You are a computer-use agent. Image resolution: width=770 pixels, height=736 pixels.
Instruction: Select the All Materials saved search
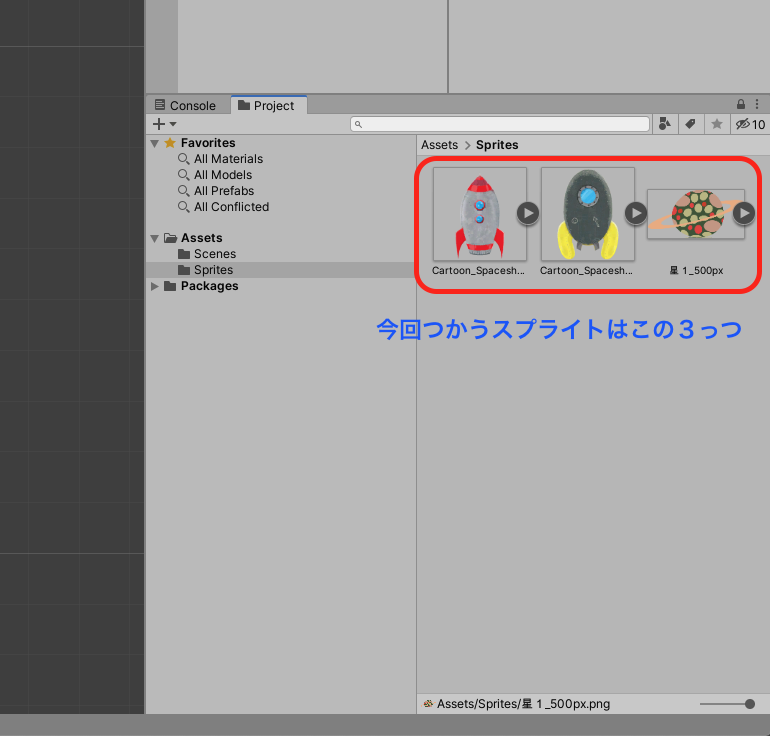[228, 159]
